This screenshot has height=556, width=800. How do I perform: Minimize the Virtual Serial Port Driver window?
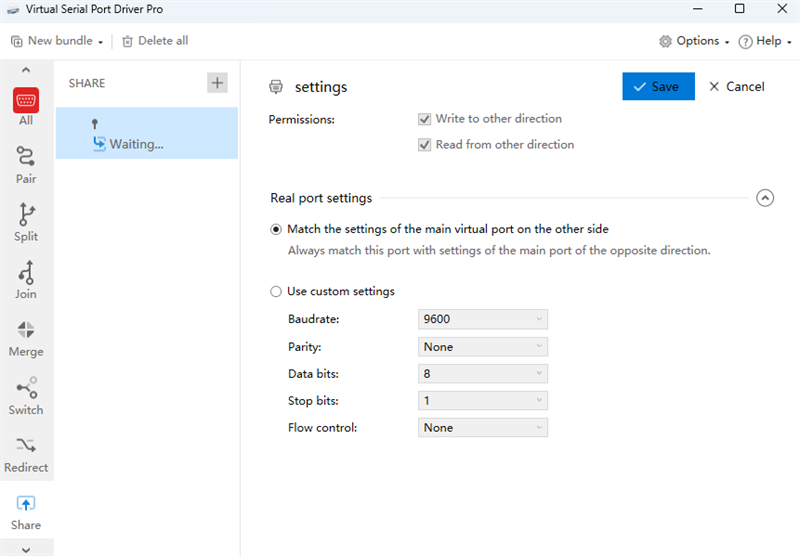(697, 9)
